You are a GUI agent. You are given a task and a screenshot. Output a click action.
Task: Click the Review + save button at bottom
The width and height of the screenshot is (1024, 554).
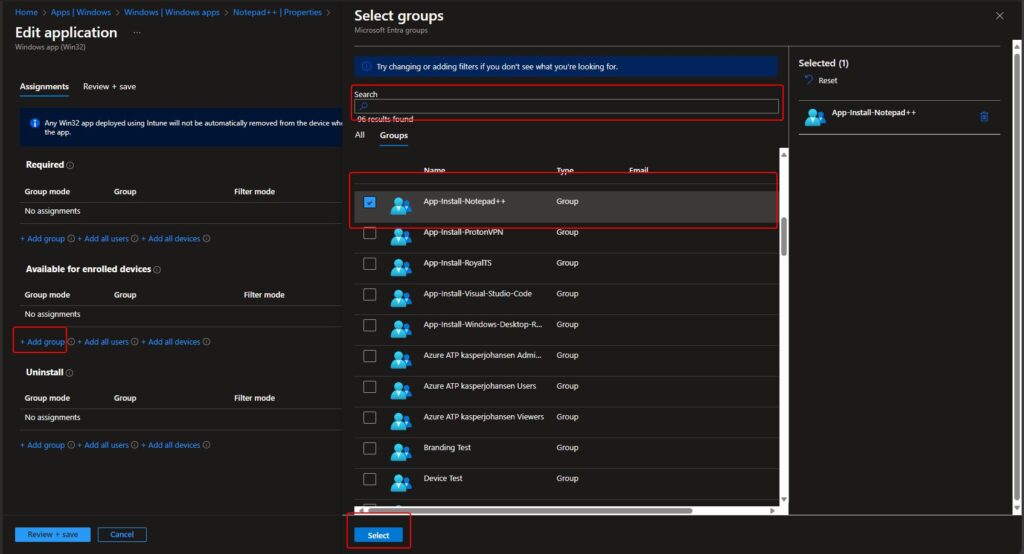tap(52, 534)
